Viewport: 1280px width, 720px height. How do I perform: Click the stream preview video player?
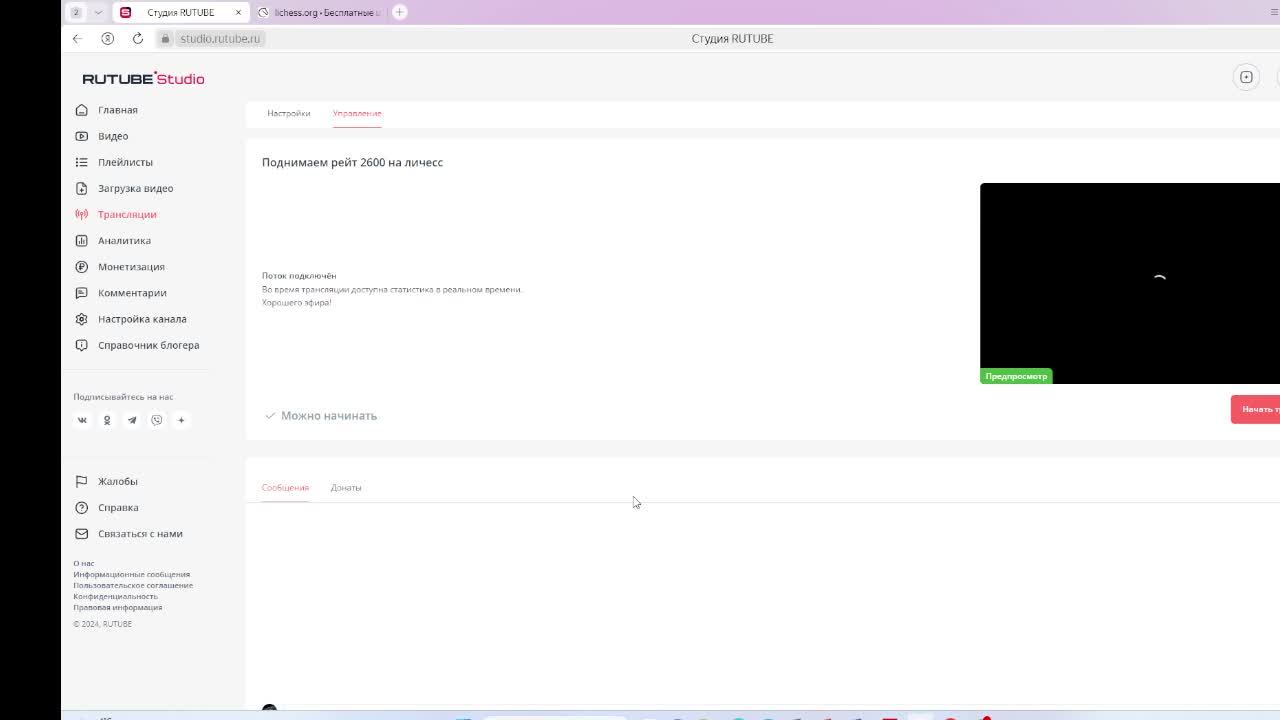(1130, 283)
